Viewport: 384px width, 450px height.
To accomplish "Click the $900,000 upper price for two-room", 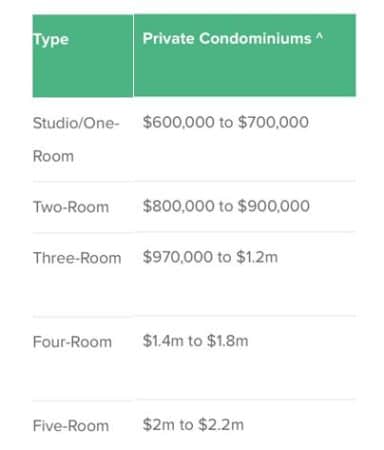I will point(274,206).
